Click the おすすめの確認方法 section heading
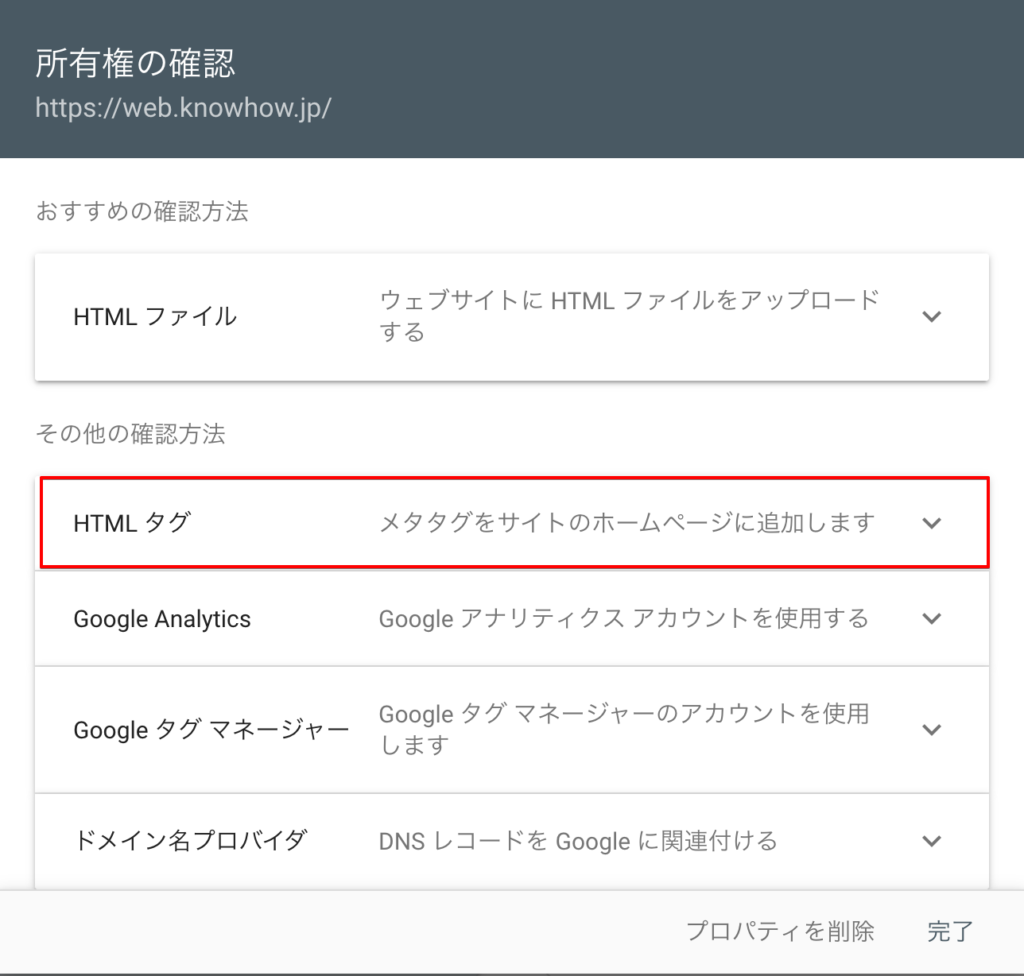The width and height of the screenshot is (1024, 976). click(x=142, y=212)
